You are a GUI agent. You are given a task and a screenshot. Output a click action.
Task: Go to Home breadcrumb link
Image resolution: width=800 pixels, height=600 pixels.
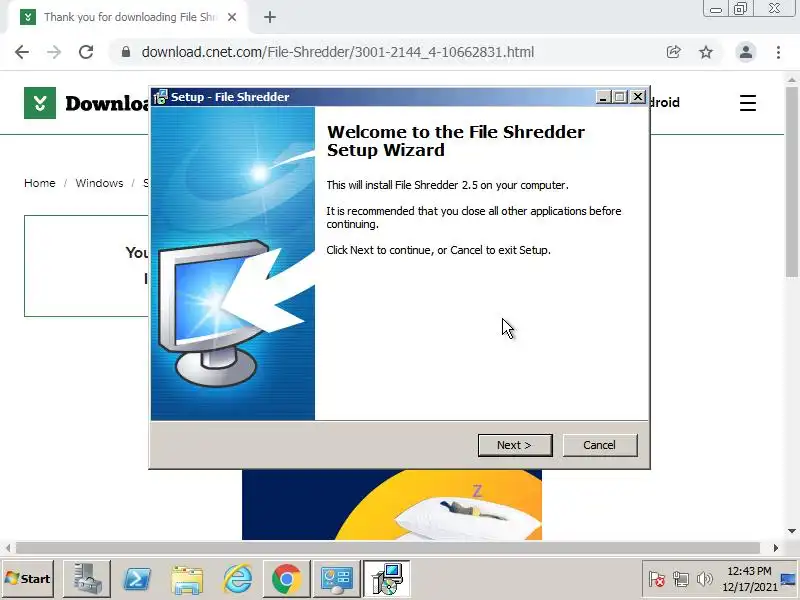tap(40, 183)
